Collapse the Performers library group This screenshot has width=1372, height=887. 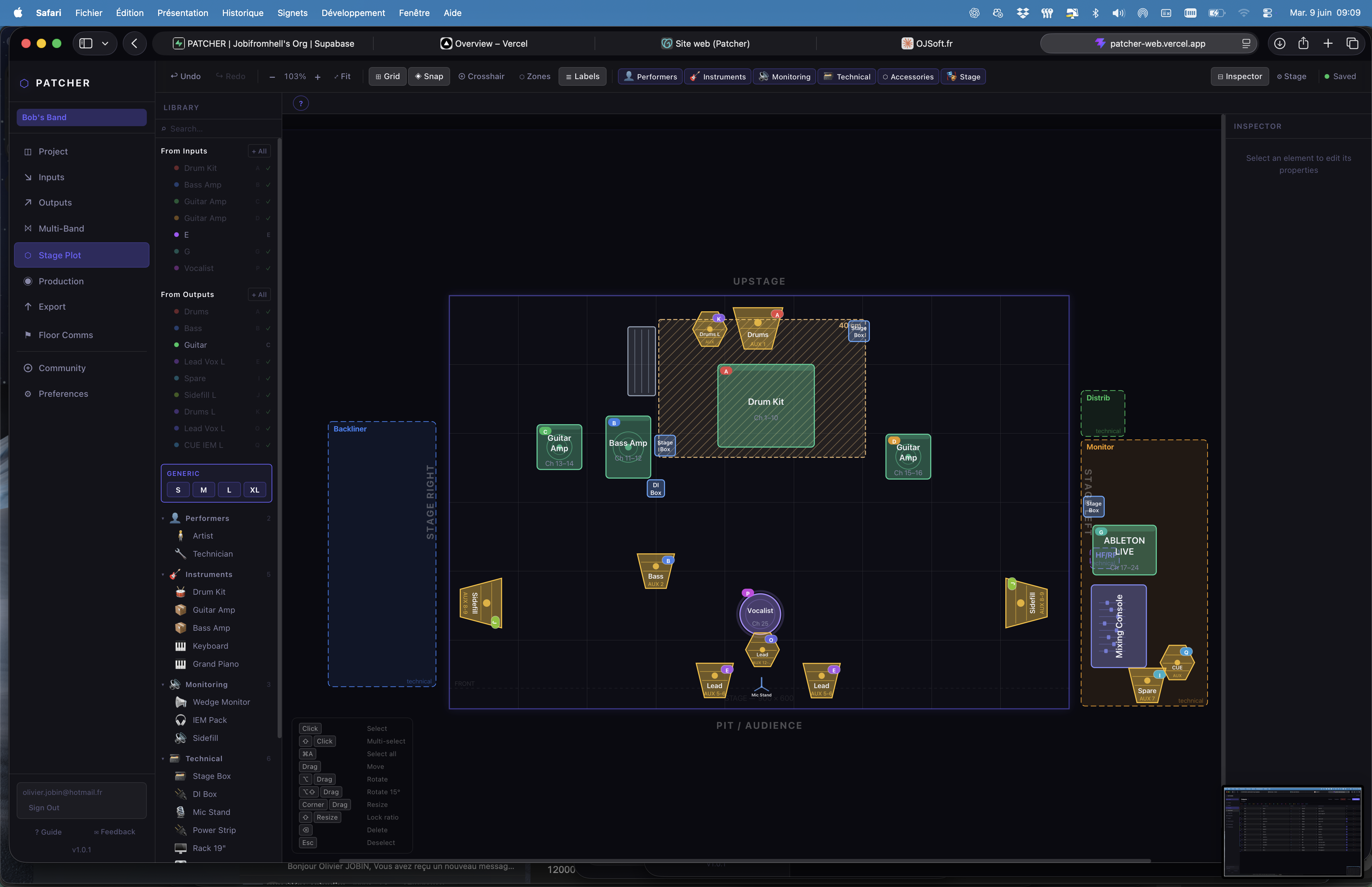click(163, 519)
